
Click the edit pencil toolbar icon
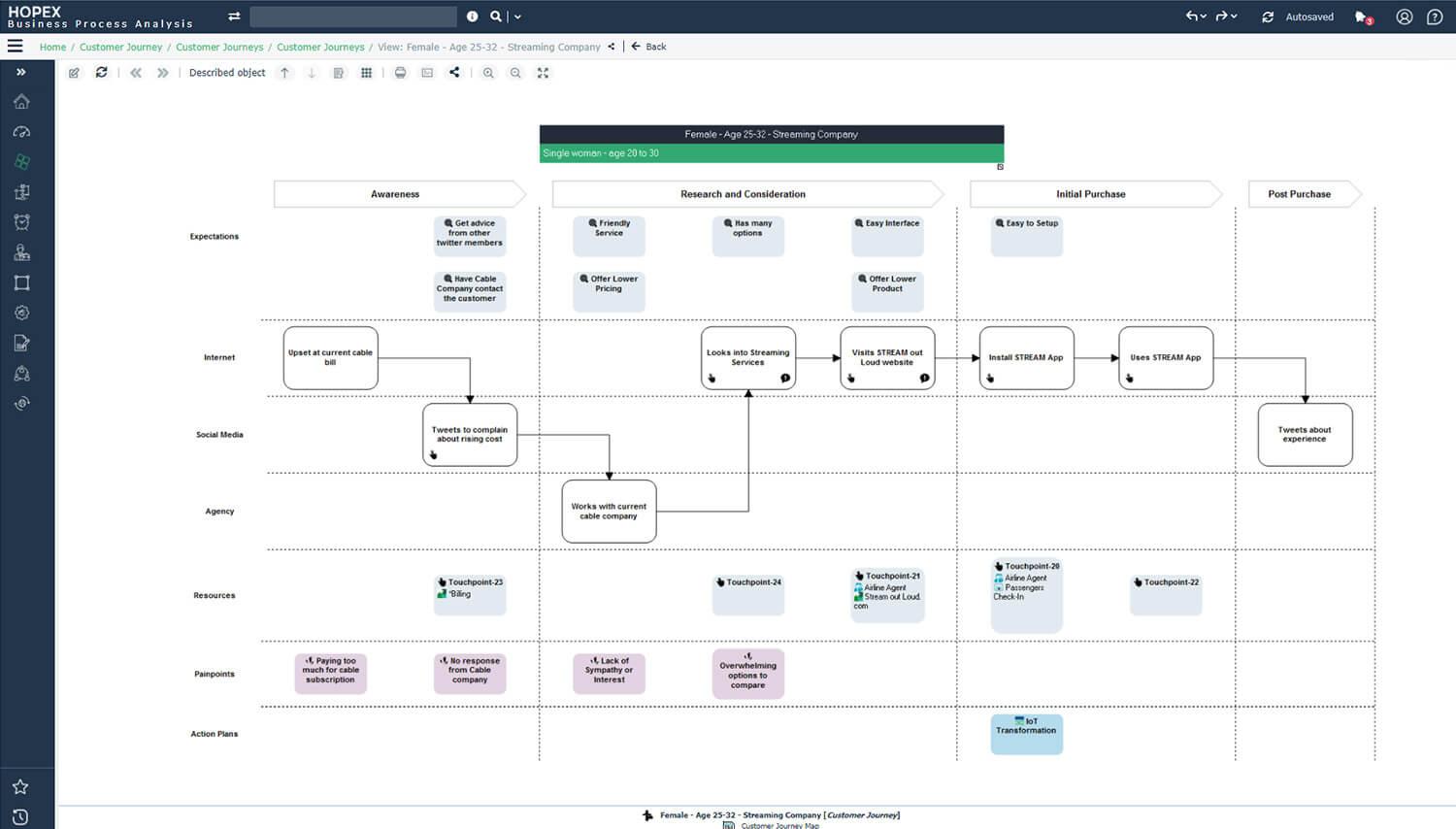click(74, 73)
